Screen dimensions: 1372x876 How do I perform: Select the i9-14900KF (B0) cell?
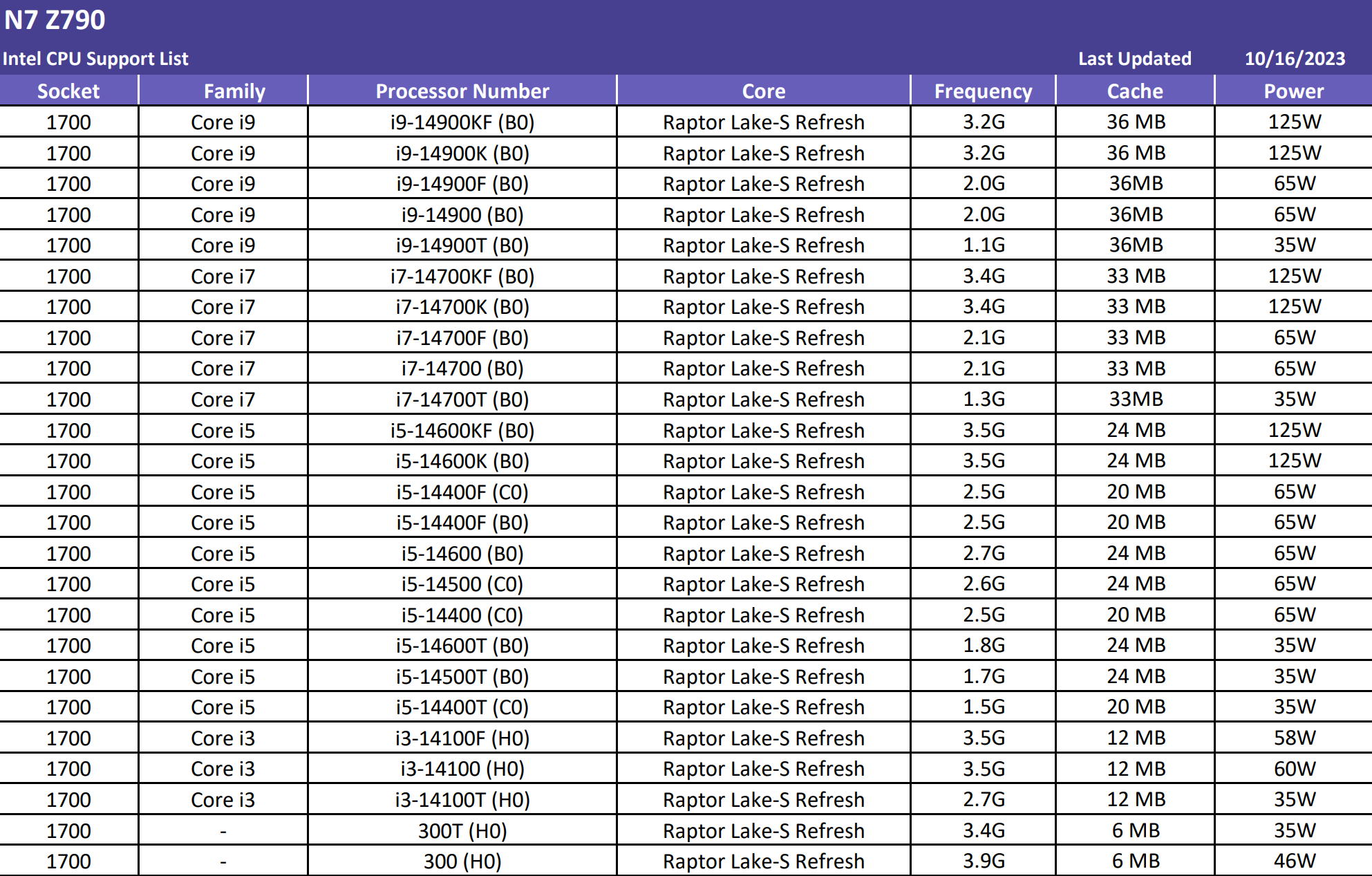(x=462, y=122)
